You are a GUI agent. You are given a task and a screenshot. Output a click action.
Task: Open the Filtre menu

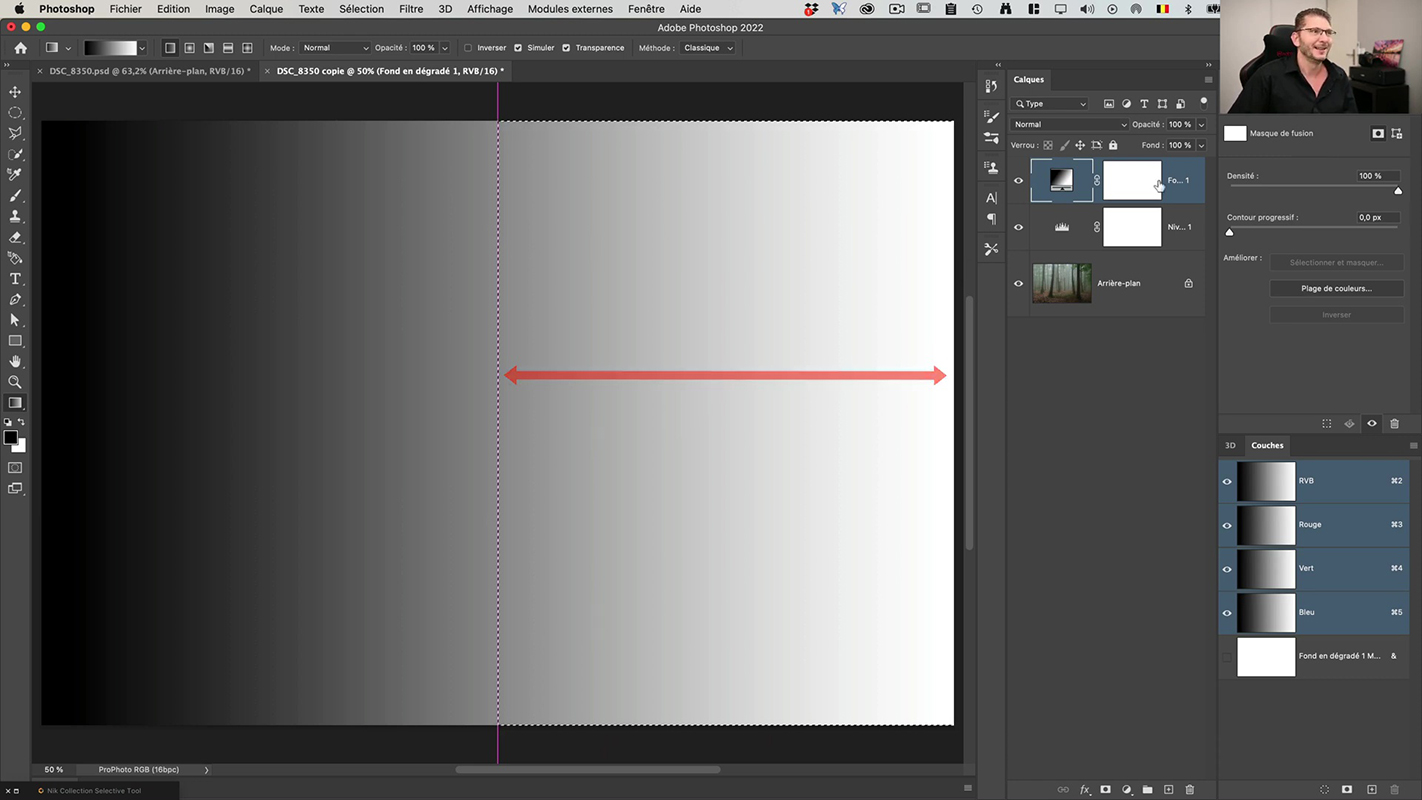pos(410,9)
